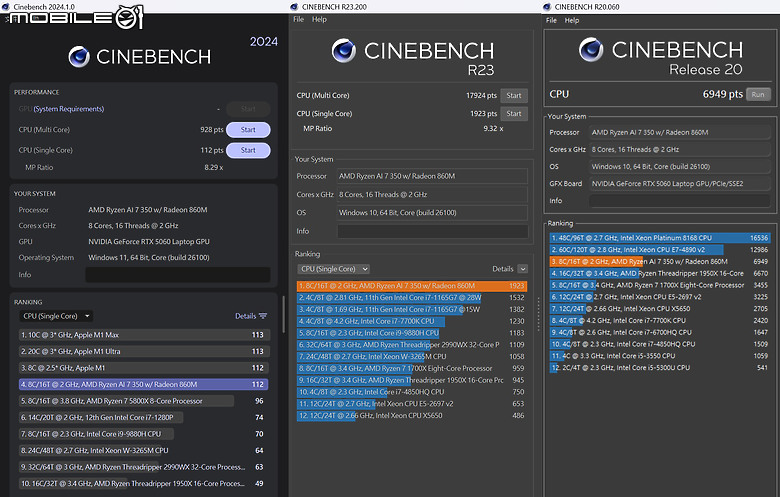Viewport: 780px width, 497px height.
Task: Select Core i7-4850HQ row in R23 ranking
Action: click(x=412, y=392)
